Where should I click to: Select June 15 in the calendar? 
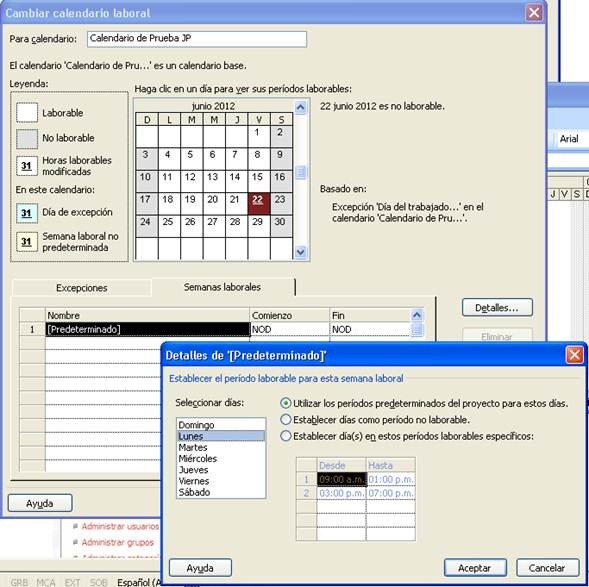coord(258,181)
